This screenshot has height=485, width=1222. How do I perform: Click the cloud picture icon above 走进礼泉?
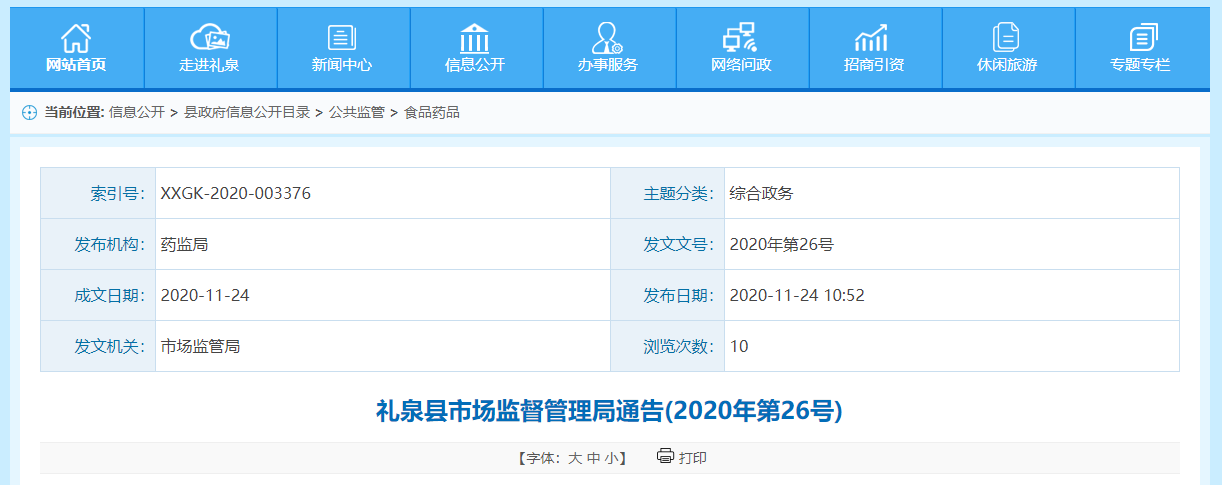point(210,38)
